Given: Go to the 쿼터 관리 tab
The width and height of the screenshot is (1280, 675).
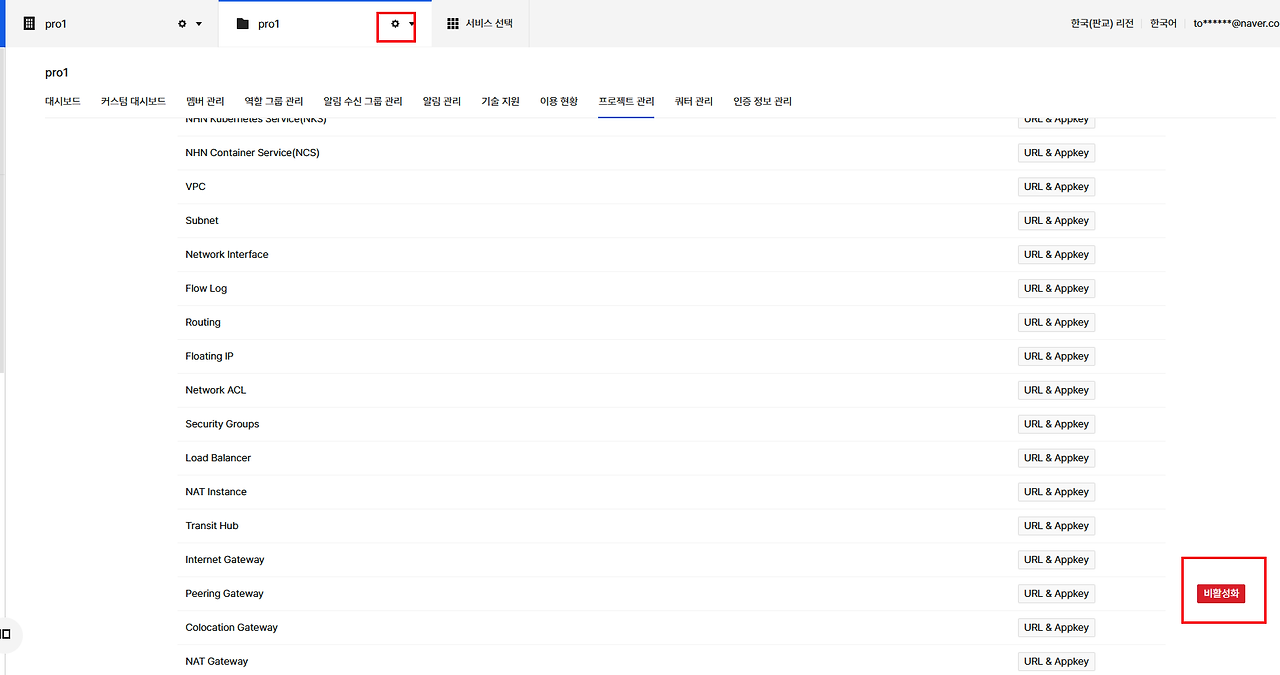Looking at the screenshot, I should pyautogui.click(x=694, y=101).
